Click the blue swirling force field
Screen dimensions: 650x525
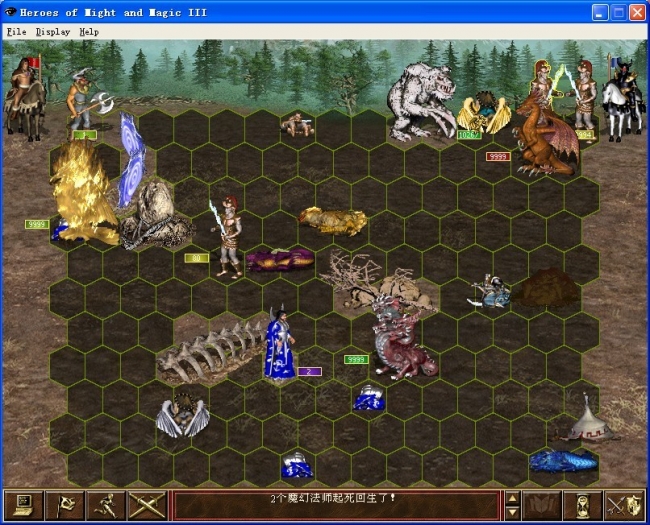132,160
